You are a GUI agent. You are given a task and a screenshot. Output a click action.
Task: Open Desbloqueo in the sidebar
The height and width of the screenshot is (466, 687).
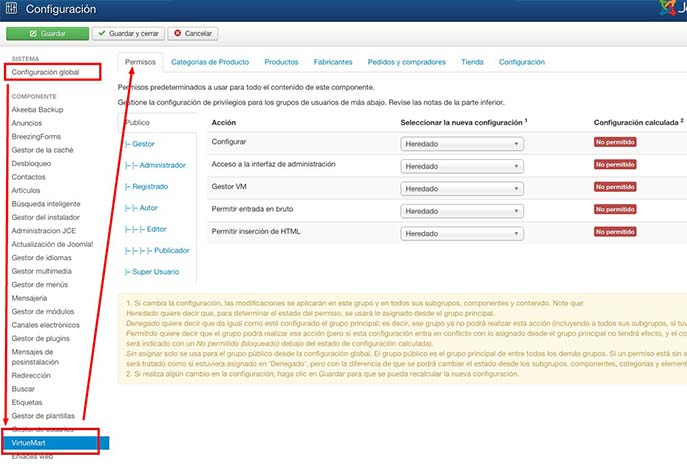(31, 163)
